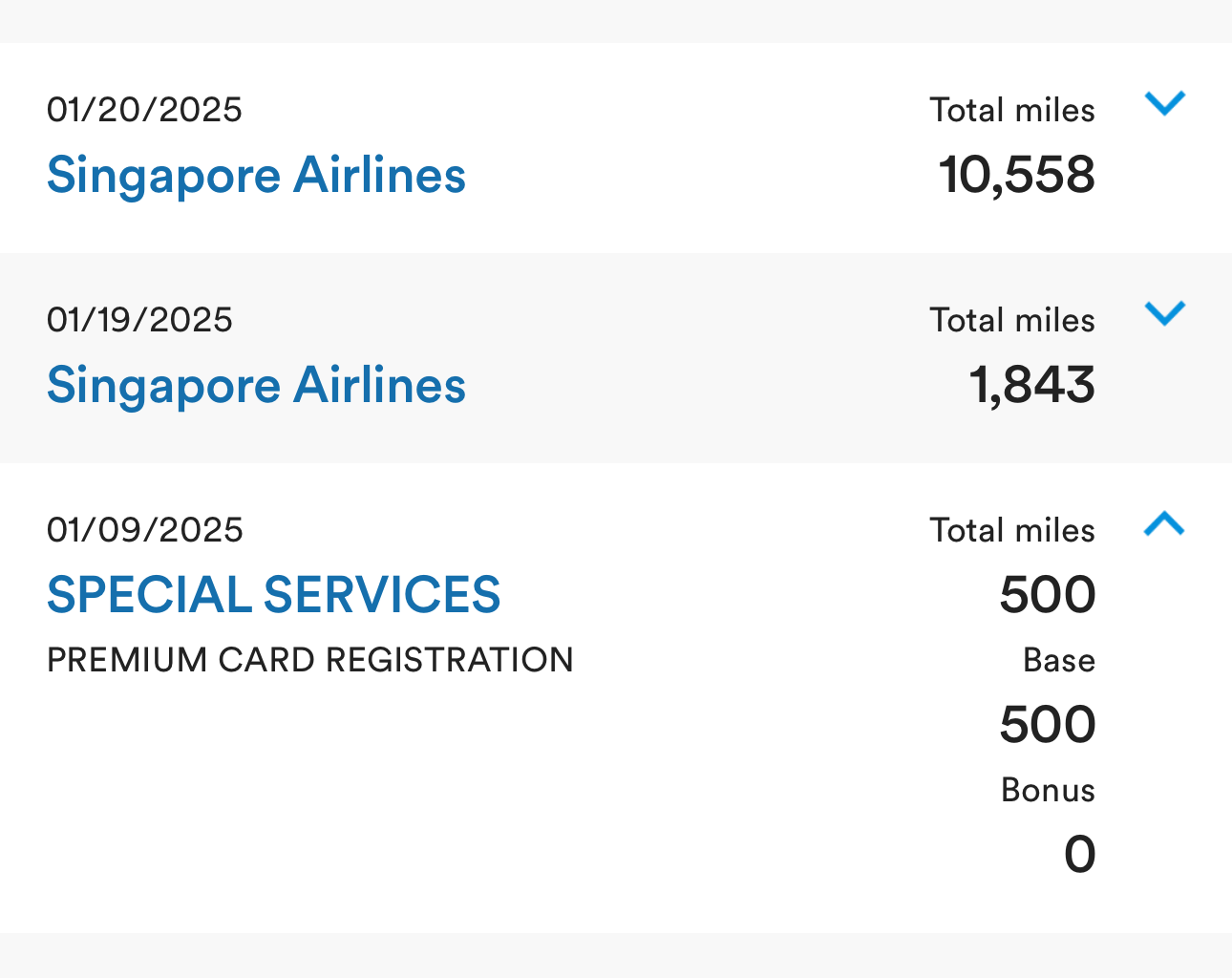Click the Total miles label above 10,558
This screenshot has width=1232, height=978.
(1012, 111)
